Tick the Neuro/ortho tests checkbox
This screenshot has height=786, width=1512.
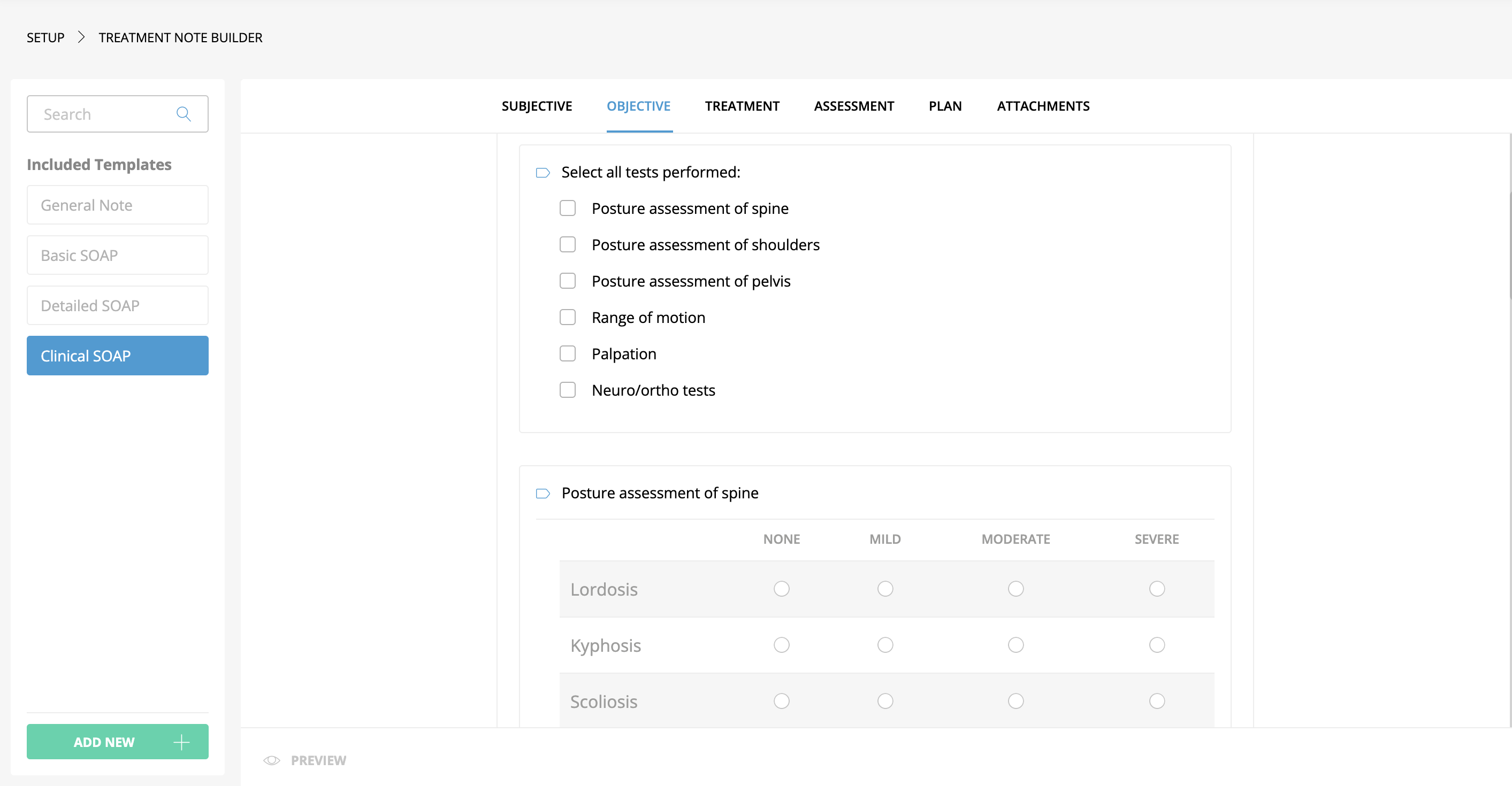tap(567, 390)
